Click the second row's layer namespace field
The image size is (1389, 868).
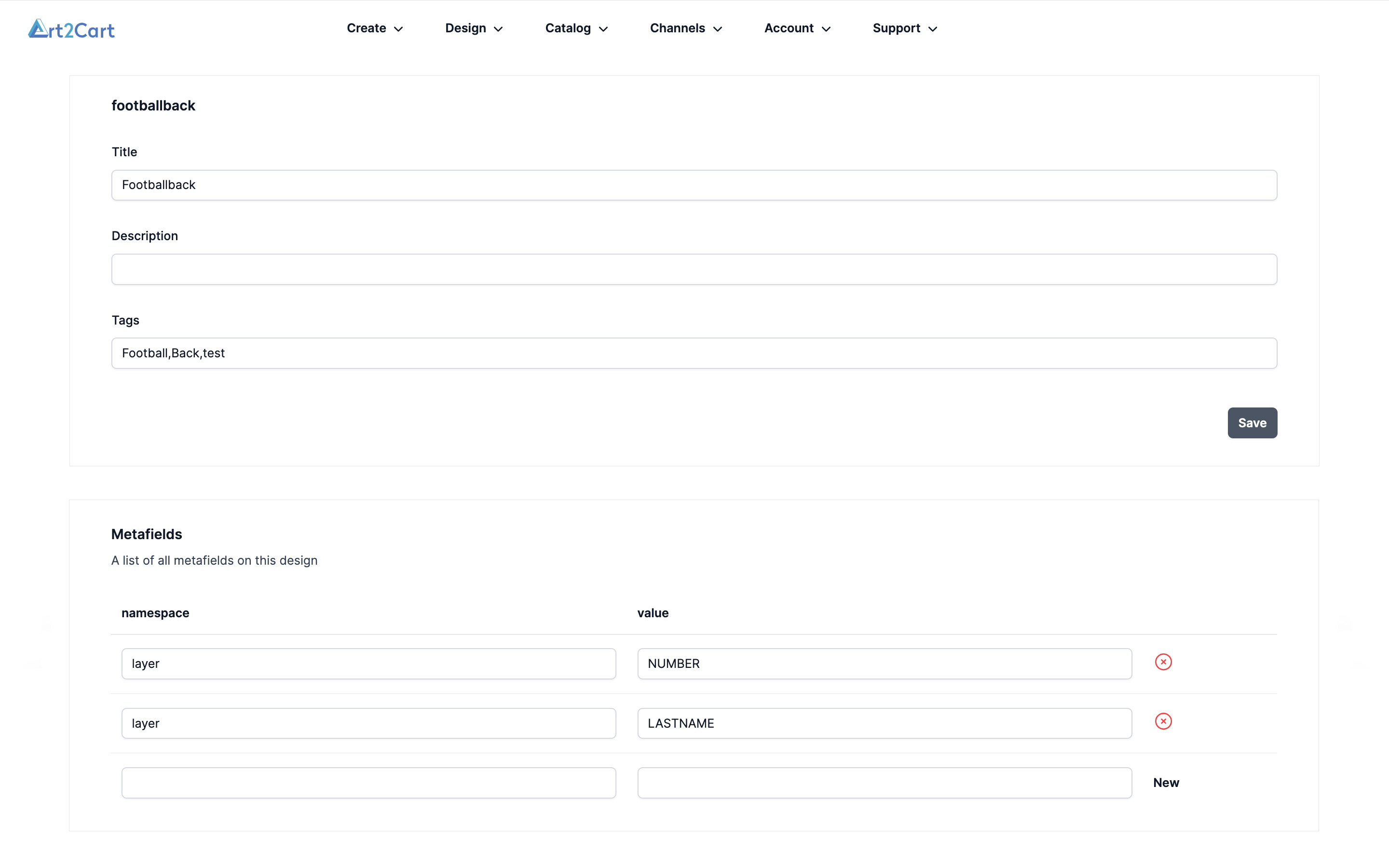click(368, 723)
